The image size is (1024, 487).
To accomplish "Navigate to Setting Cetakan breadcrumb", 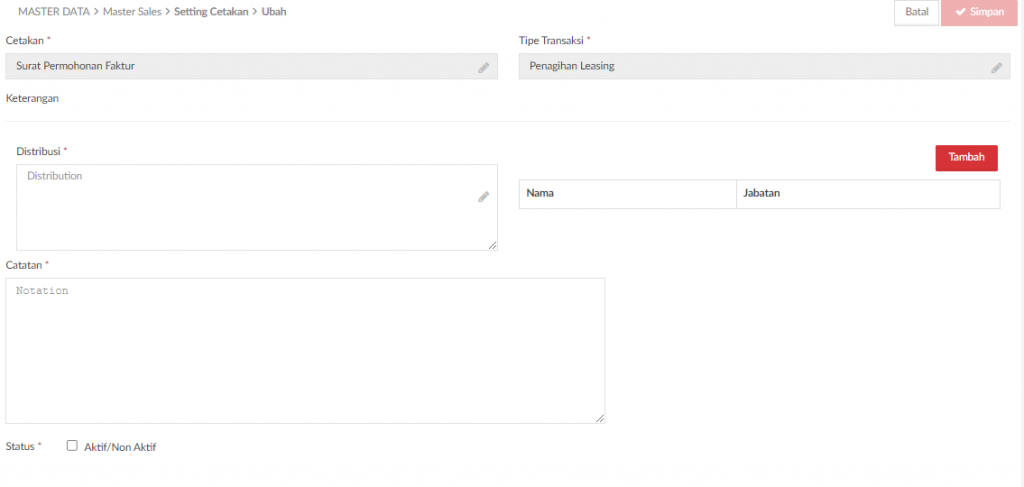I will tap(211, 12).
